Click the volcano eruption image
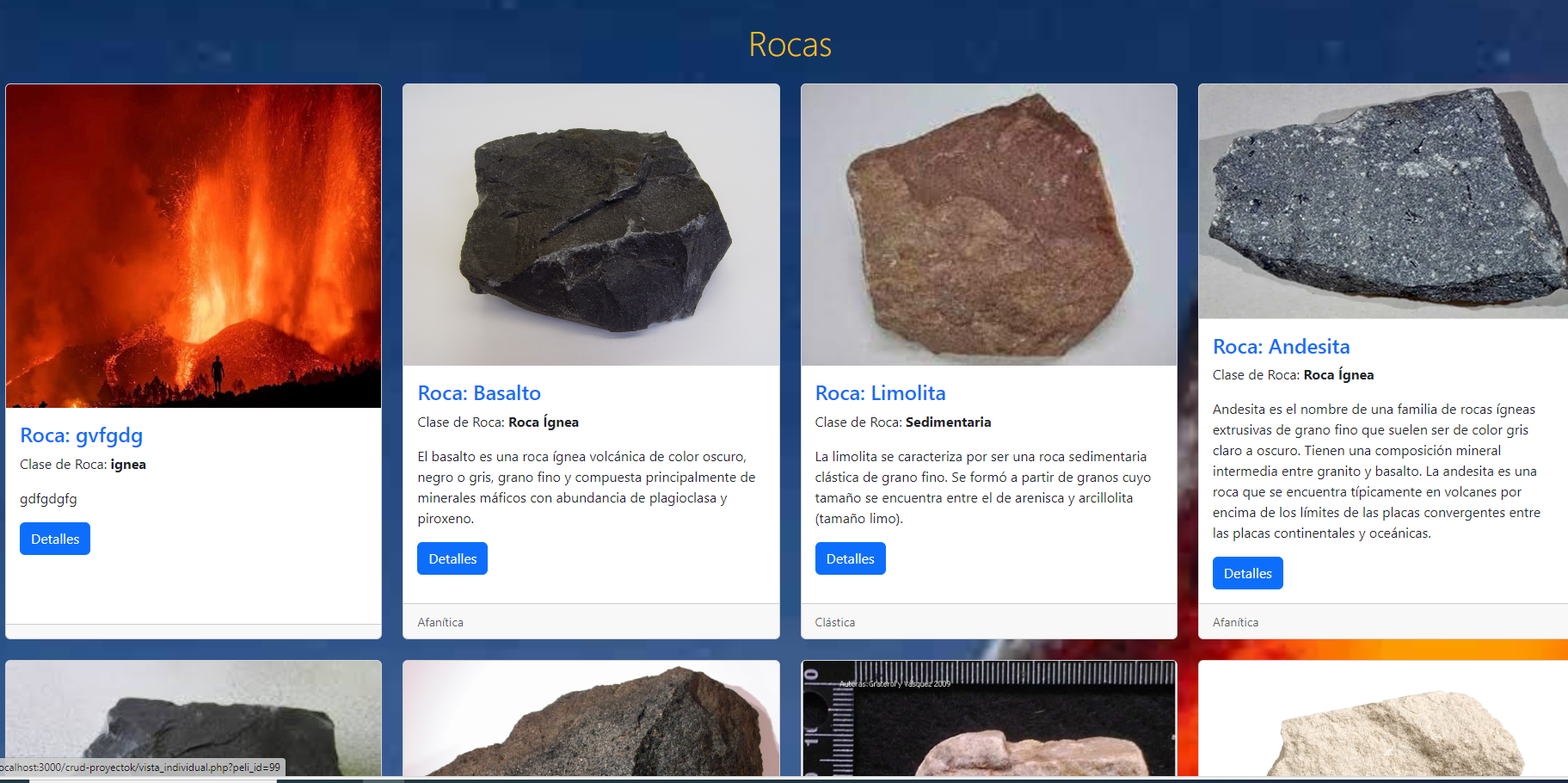The height and width of the screenshot is (783, 1568). (x=194, y=245)
